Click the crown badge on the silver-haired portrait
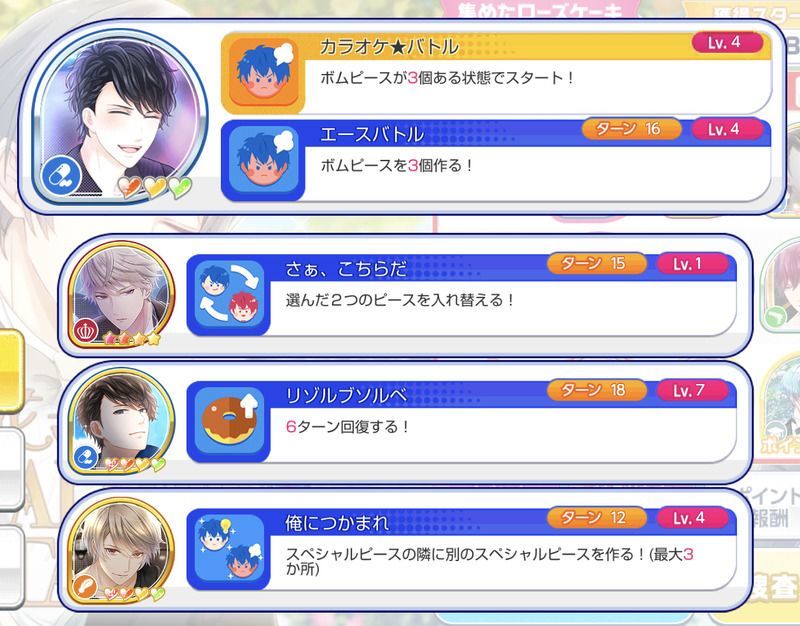800x626 pixels. coord(87,331)
